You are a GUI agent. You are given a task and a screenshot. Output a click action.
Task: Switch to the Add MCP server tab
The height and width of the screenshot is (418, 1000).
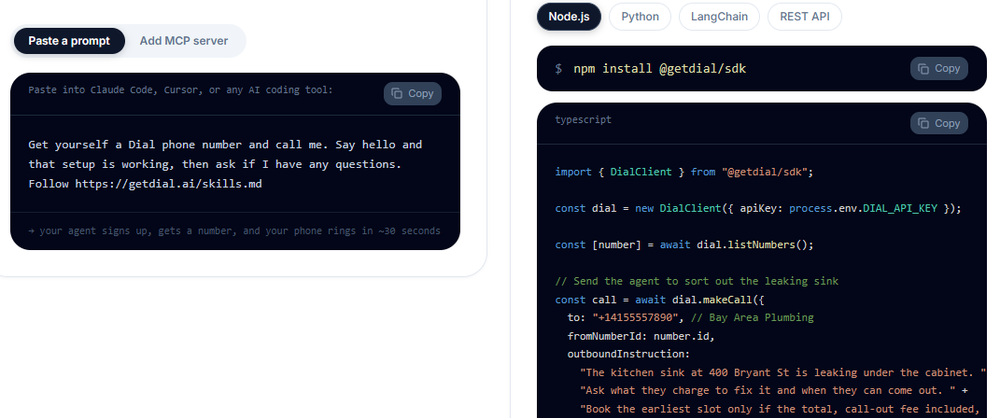(184, 41)
